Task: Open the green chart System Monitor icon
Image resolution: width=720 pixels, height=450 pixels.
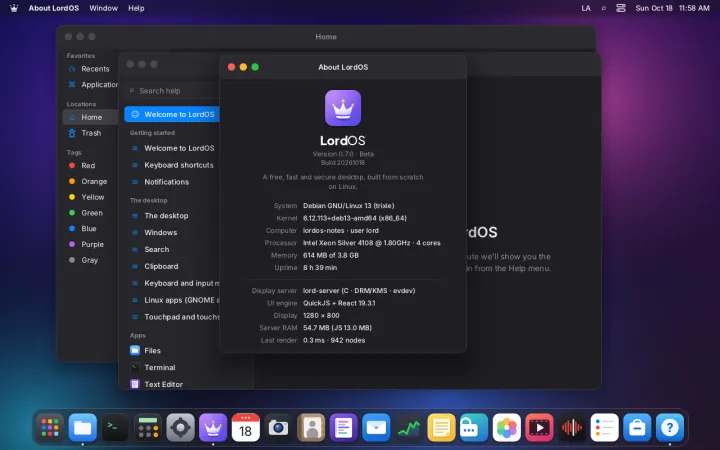Action: (409, 428)
